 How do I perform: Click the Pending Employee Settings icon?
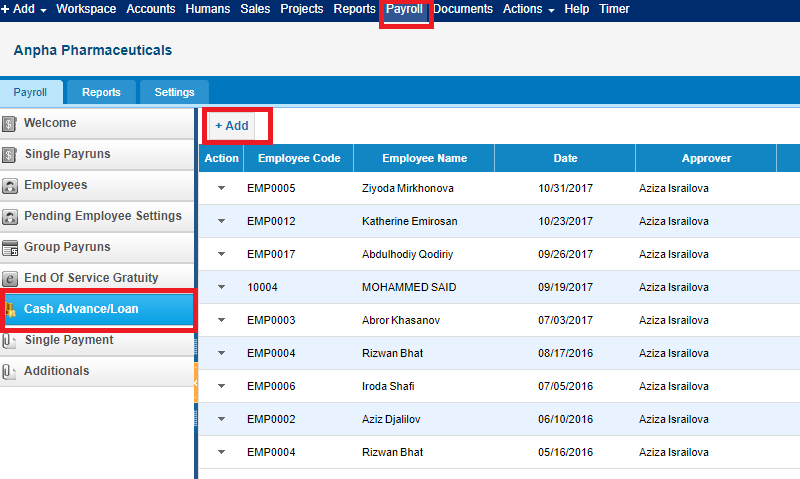[x=10, y=217]
